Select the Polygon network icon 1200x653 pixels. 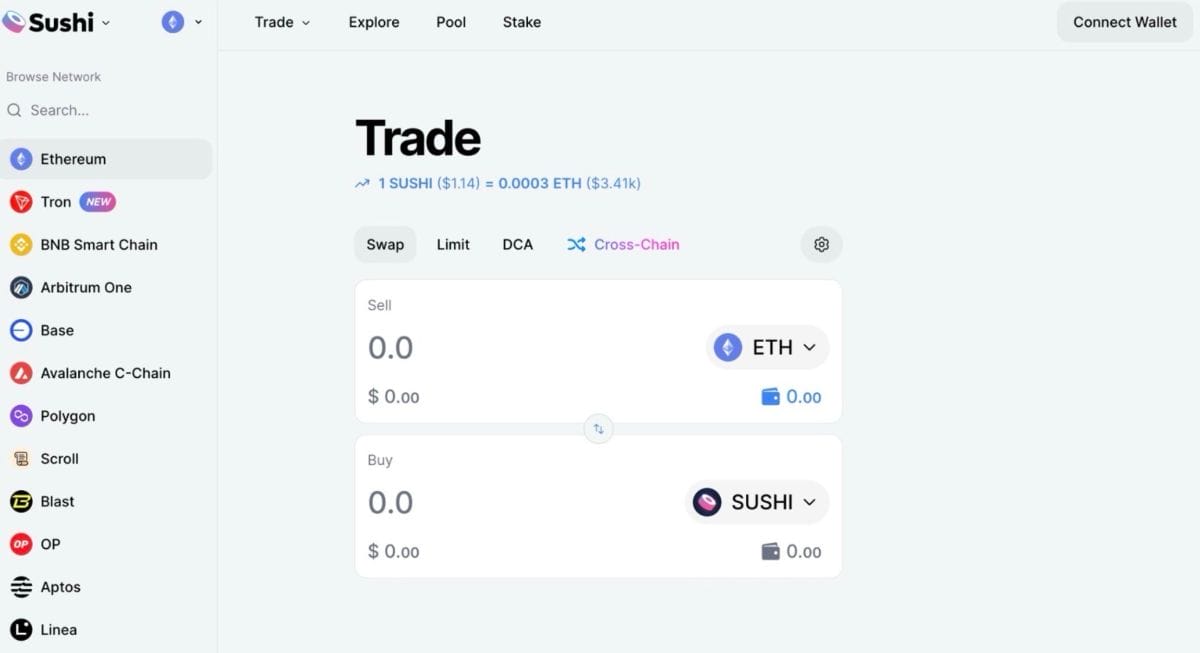pyautogui.click(x=20, y=415)
